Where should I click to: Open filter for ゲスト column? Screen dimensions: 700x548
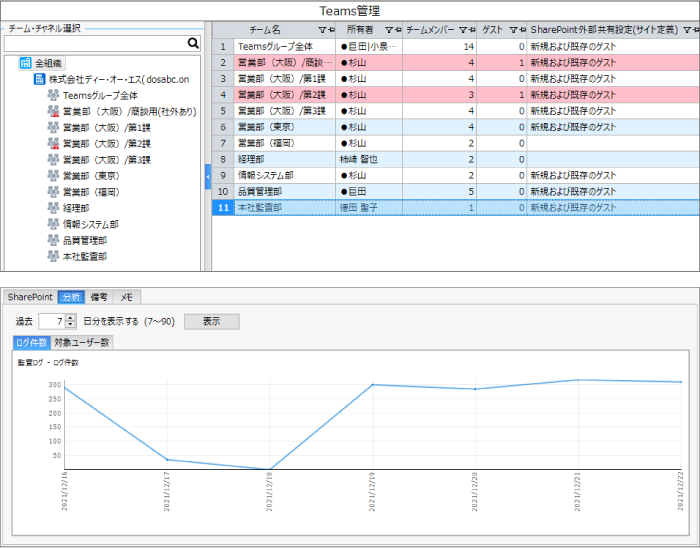pyautogui.click(x=513, y=30)
